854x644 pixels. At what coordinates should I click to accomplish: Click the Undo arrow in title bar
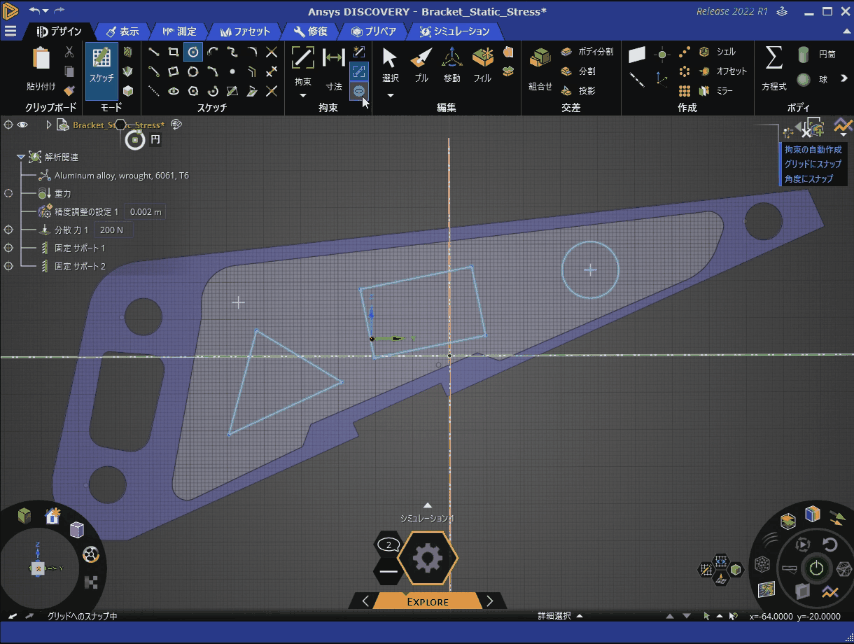click(35, 11)
